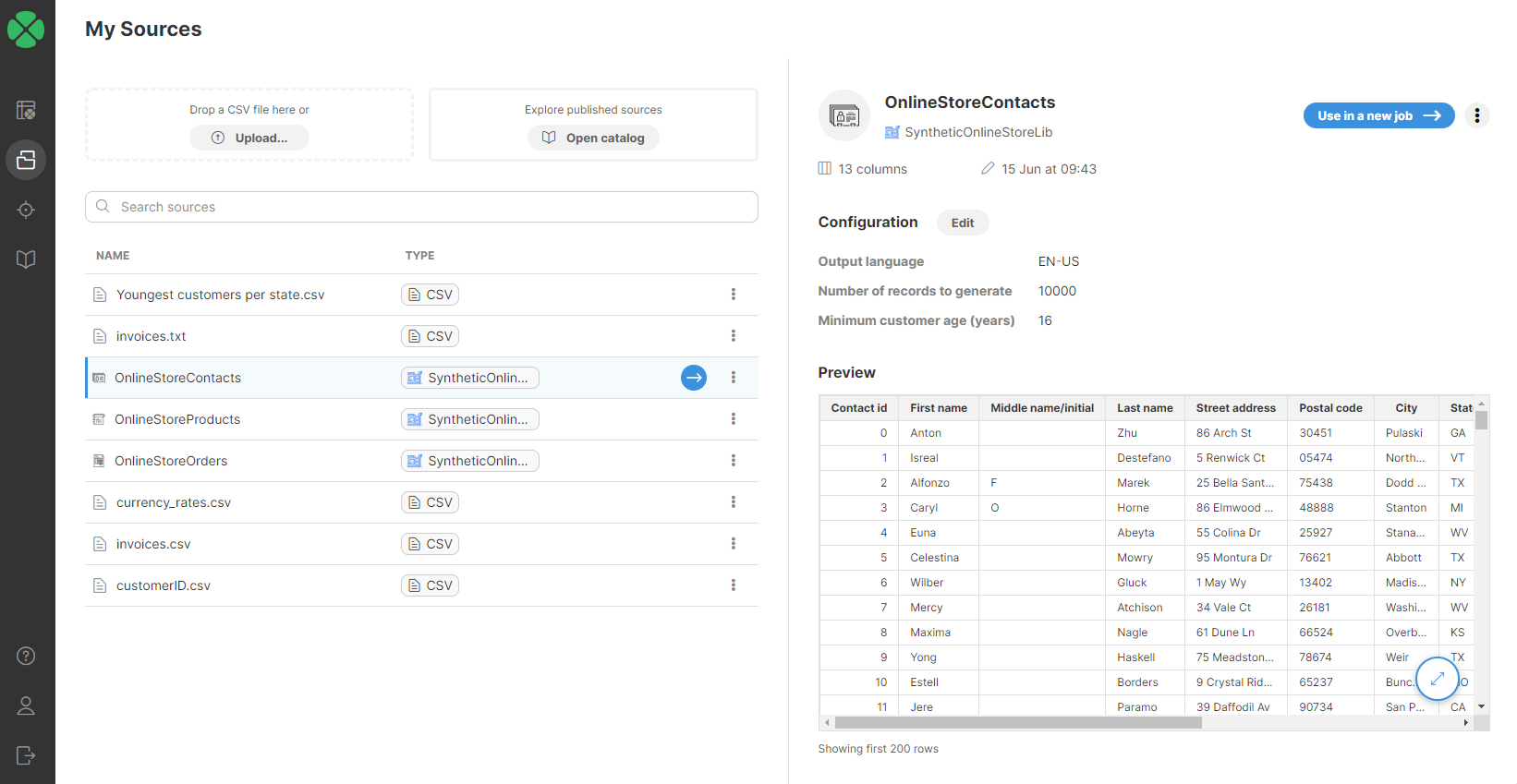1517x784 pixels.
Task: Open the jobs table icon in sidebar
Action: [26, 110]
